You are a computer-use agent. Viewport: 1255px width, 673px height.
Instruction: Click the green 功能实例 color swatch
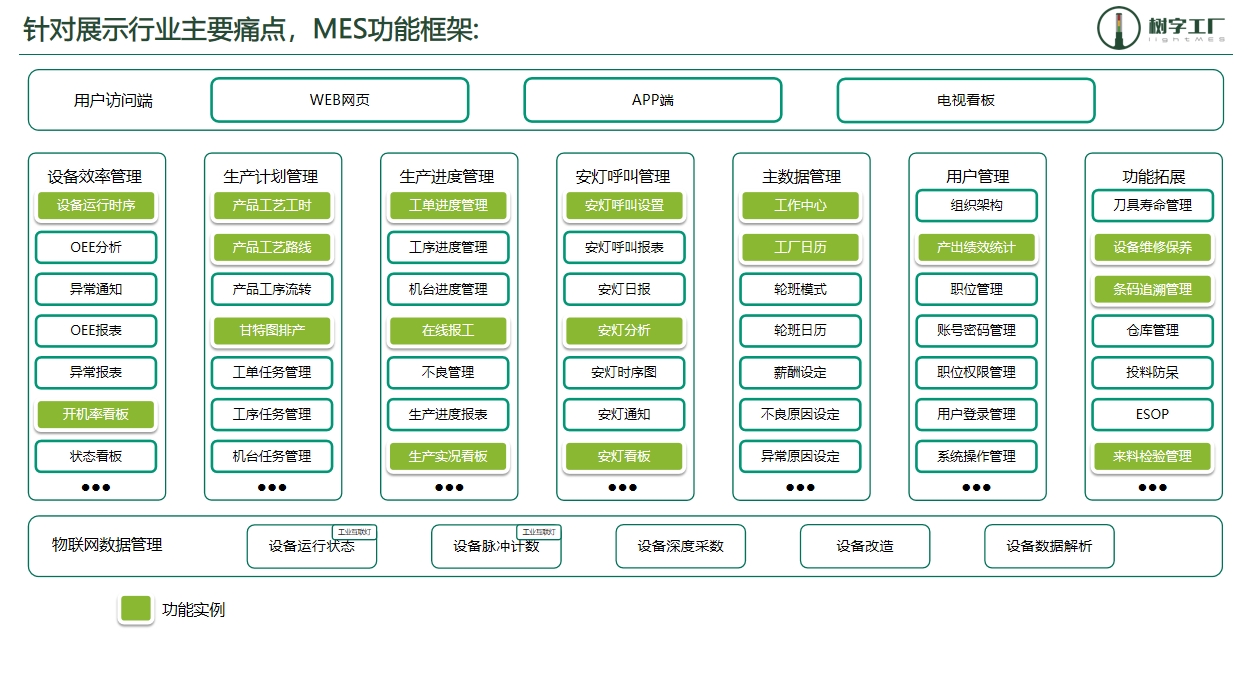pyautogui.click(x=136, y=607)
